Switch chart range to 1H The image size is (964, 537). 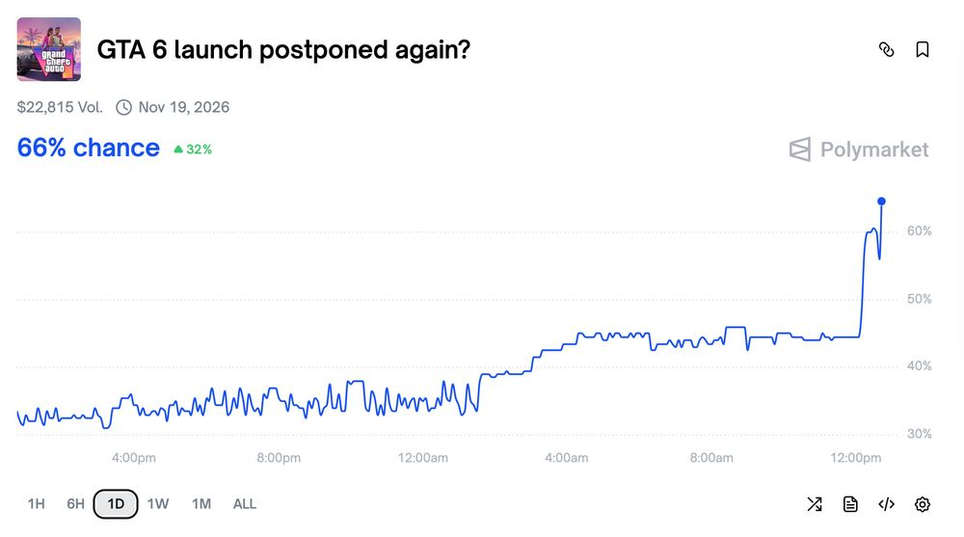[36, 504]
